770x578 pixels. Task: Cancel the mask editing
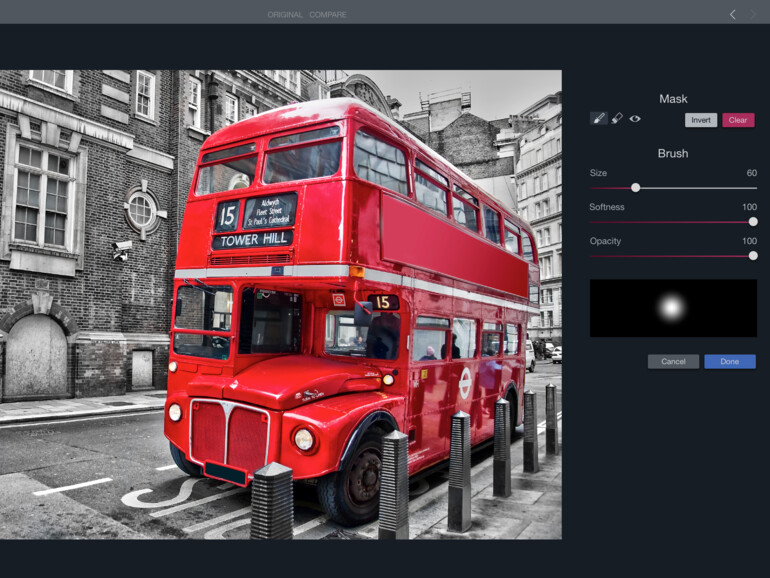pyautogui.click(x=673, y=361)
